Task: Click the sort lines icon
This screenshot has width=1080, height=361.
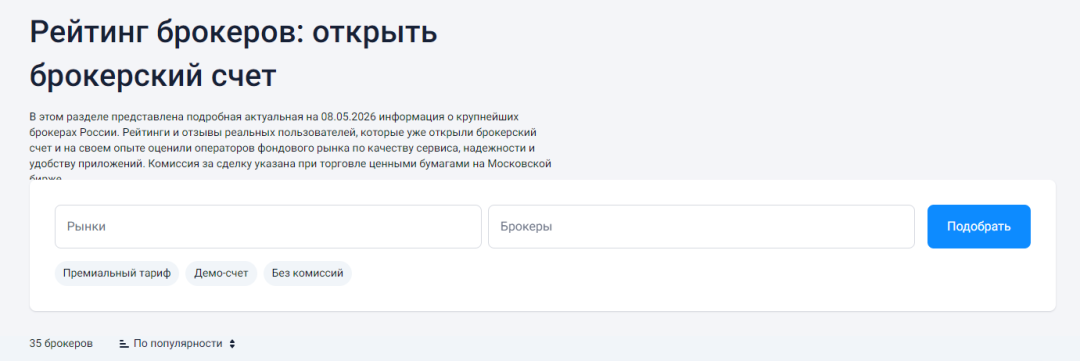Action: click(x=124, y=343)
